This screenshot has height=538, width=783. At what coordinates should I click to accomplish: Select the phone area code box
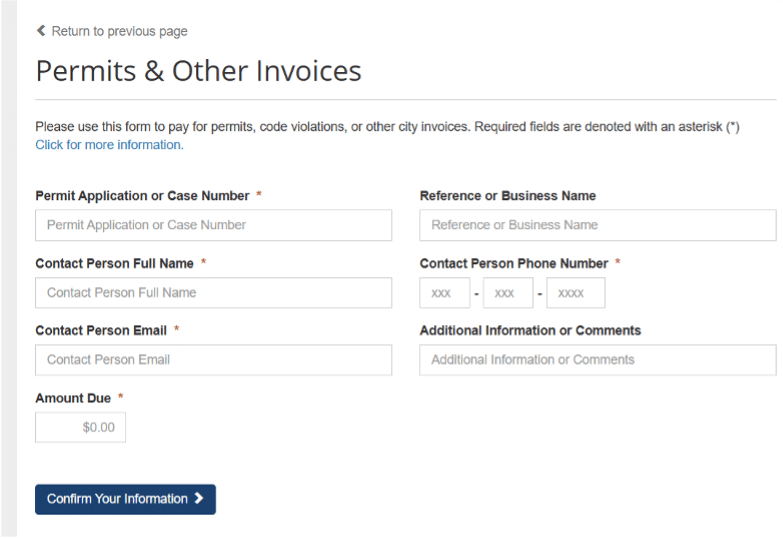(444, 293)
